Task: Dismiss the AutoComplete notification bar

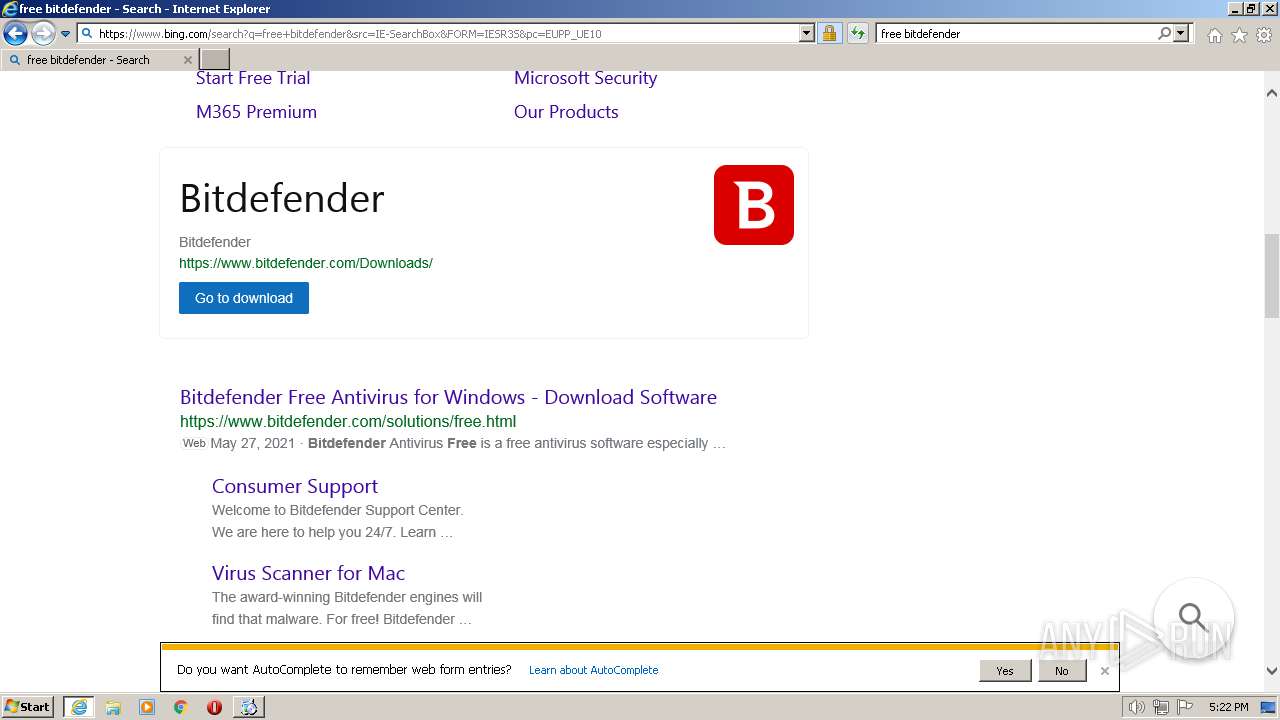Action: point(1105,671)
